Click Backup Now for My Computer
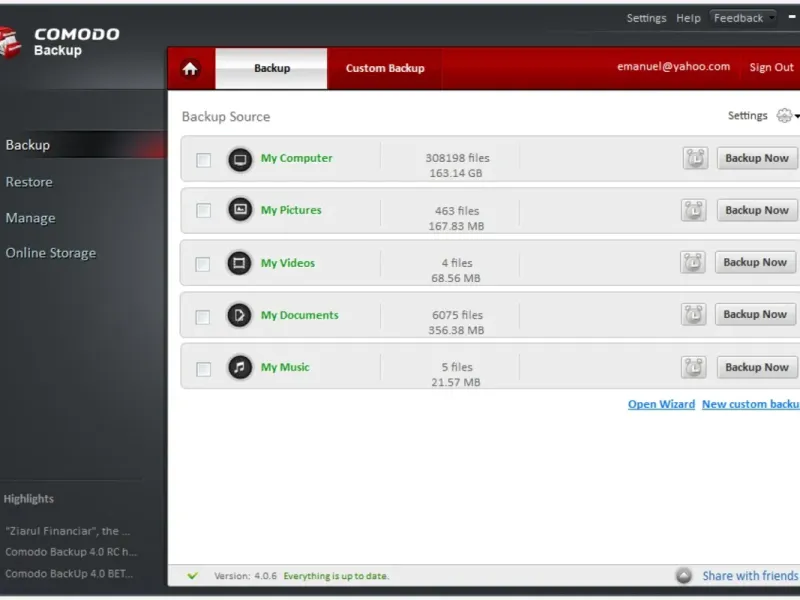This screenshot has width=800, height=600. [757, 158]
